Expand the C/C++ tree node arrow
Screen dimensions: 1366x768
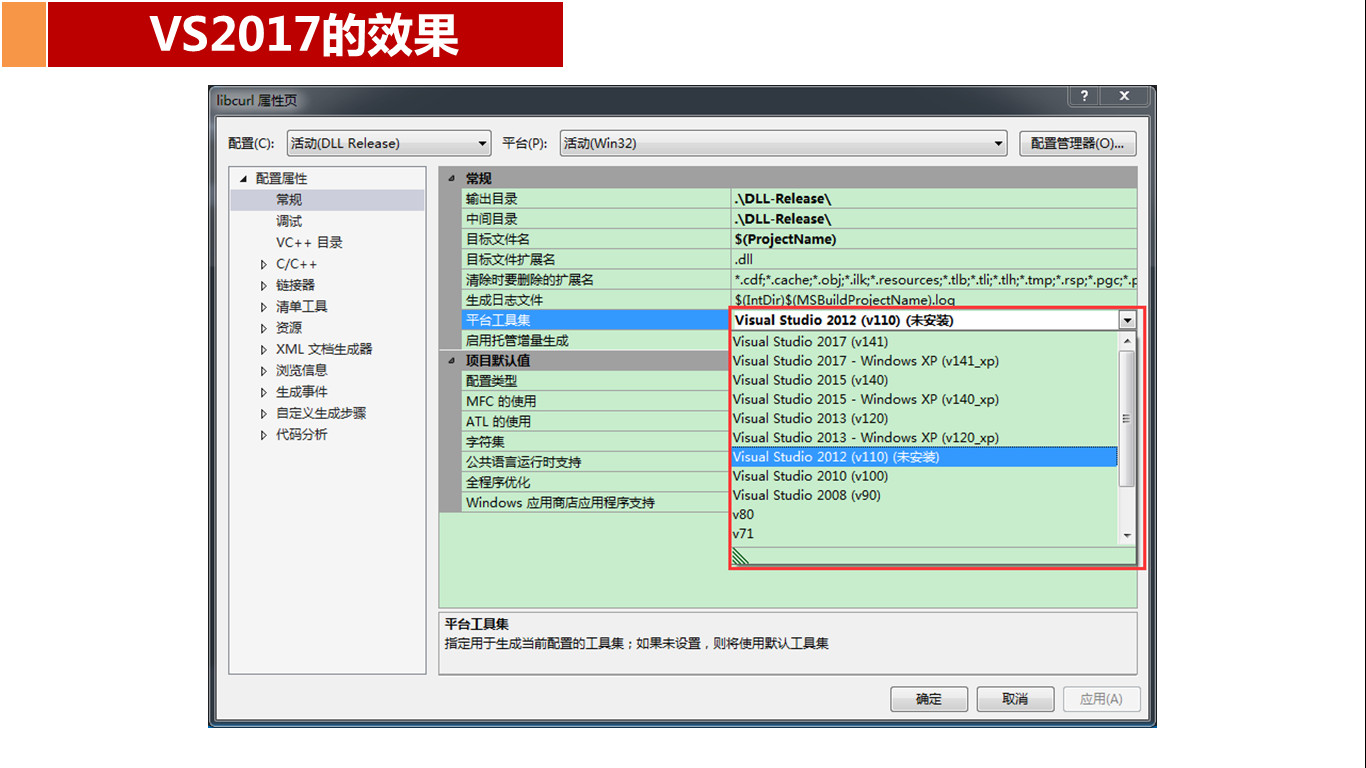[x=264, y=265]
